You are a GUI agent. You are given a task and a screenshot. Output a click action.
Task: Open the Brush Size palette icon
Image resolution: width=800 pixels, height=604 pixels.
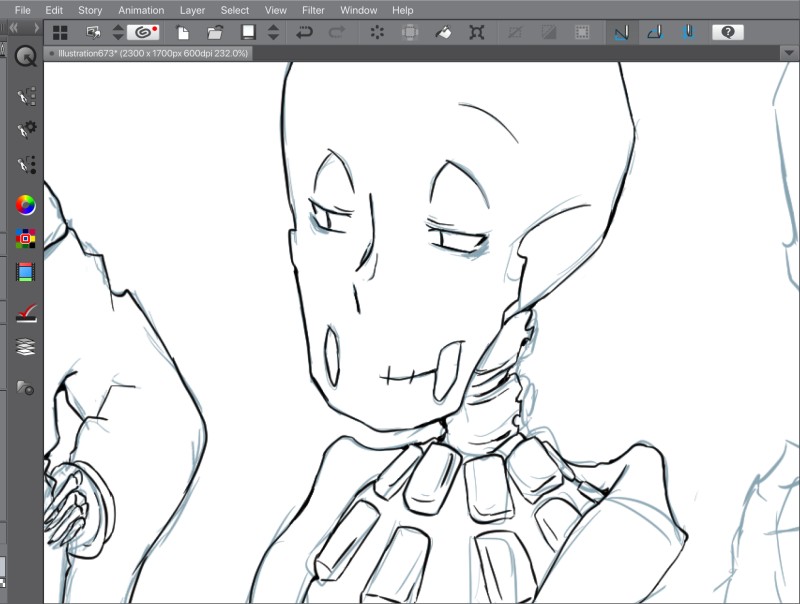coord(26,164)
